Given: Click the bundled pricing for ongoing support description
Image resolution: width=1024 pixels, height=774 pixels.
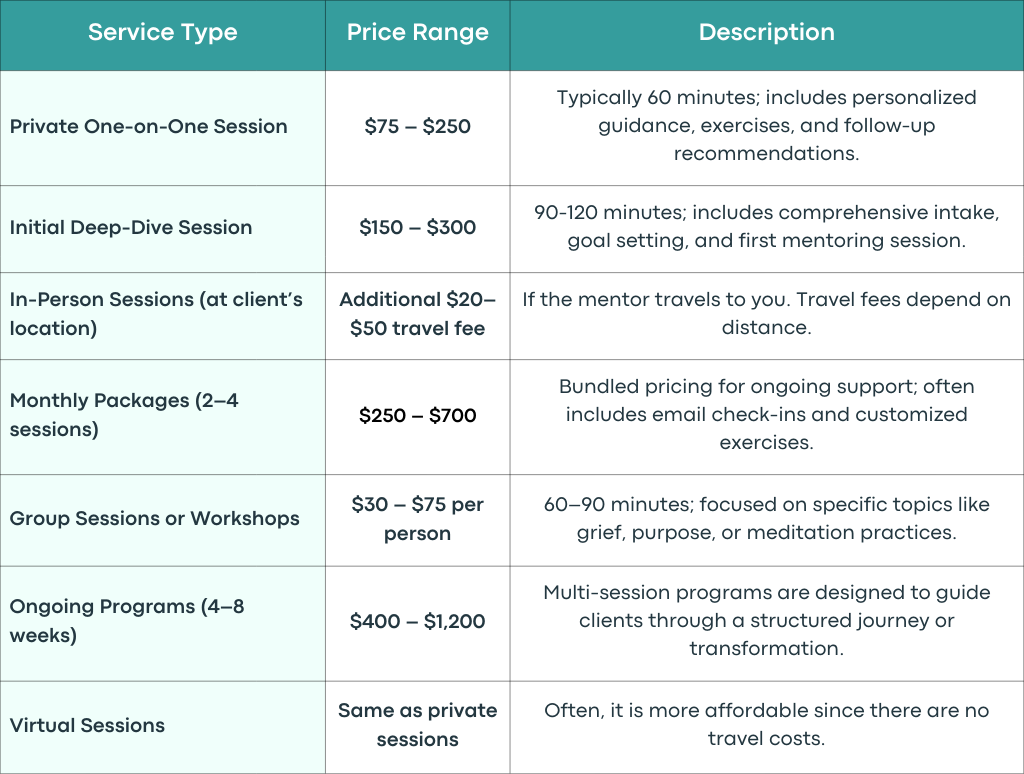Looking at the screenshot, I should point(767,415).
